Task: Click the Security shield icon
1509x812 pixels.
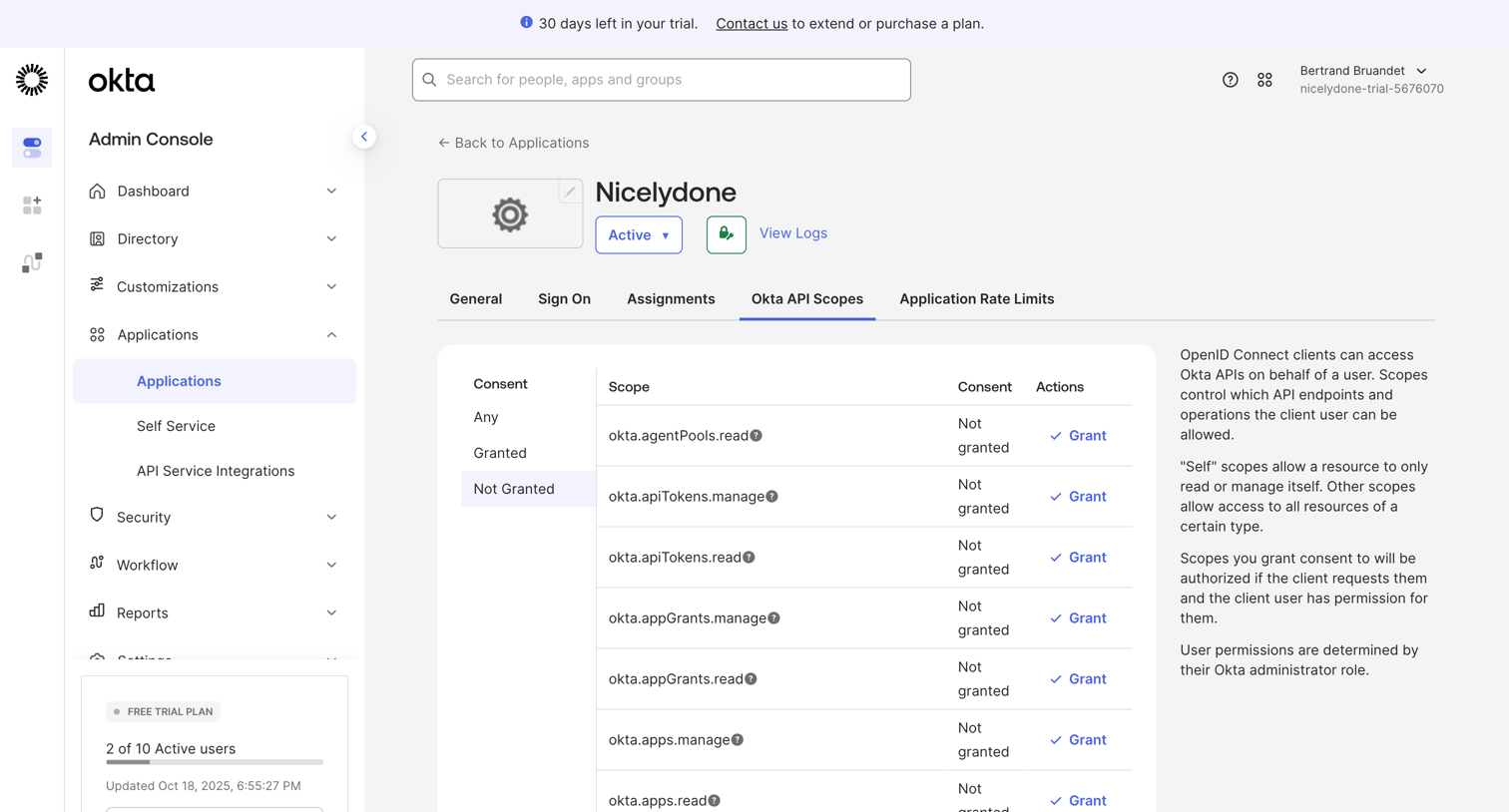Action: click(97, 516)
